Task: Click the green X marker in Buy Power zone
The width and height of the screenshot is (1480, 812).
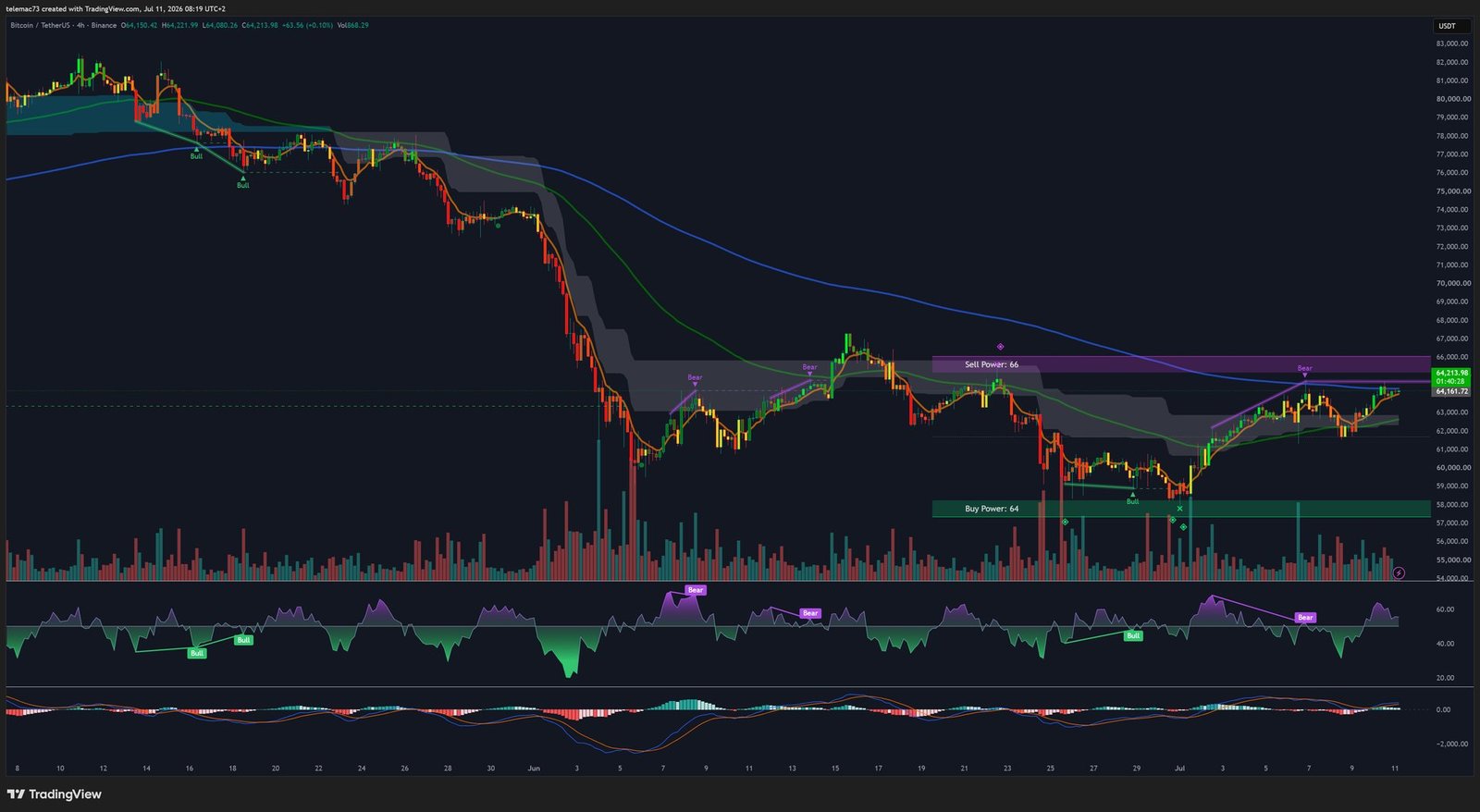Action: (x=1179, y=509)
